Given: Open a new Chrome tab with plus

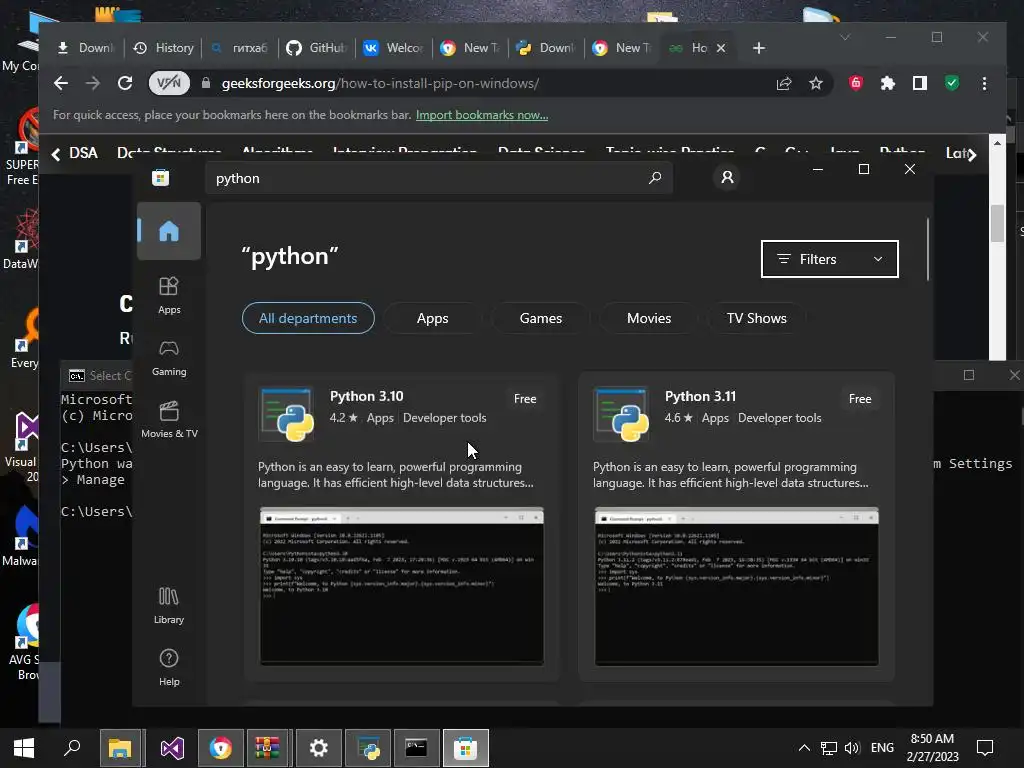Looking at the screenshot, I should pos(758,48).
